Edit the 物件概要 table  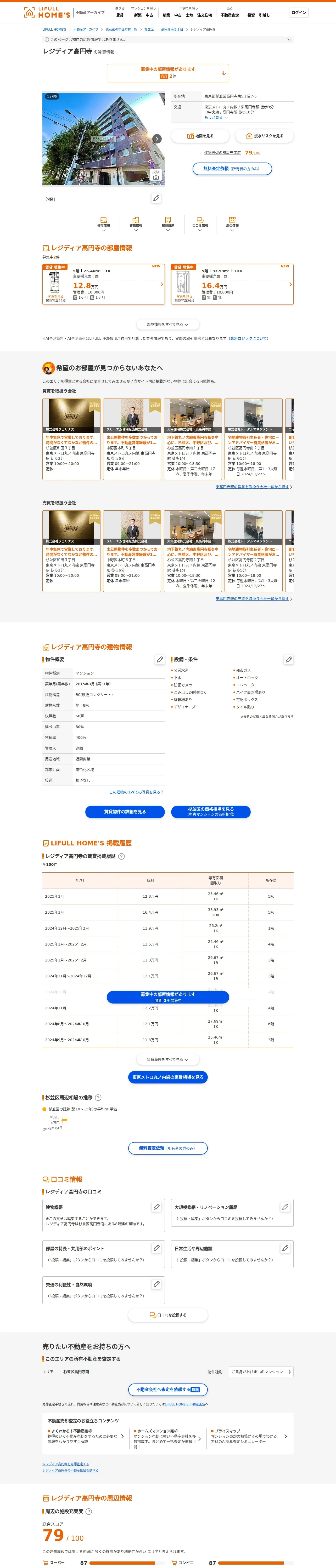(160, 659)
